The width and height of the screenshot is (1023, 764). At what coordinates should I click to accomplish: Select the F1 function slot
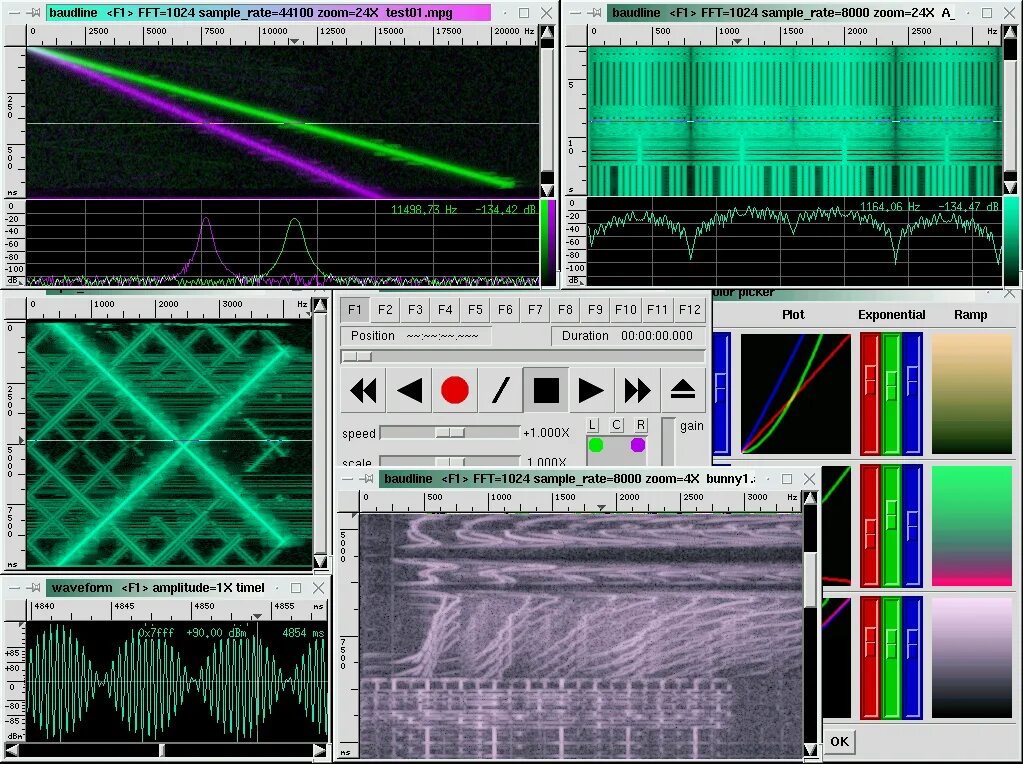click(x=354, y=309)
